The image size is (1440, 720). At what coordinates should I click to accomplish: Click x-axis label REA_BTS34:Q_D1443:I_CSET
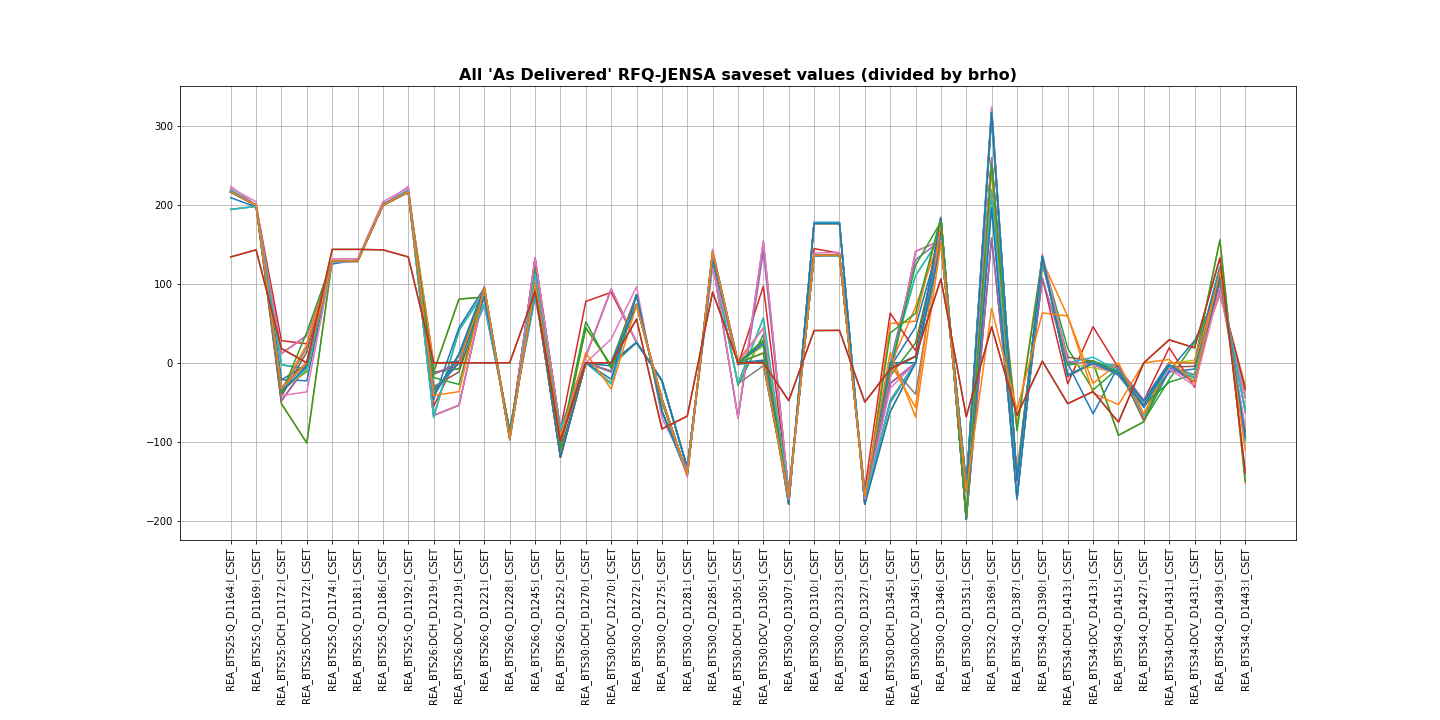coord(1245,620)
